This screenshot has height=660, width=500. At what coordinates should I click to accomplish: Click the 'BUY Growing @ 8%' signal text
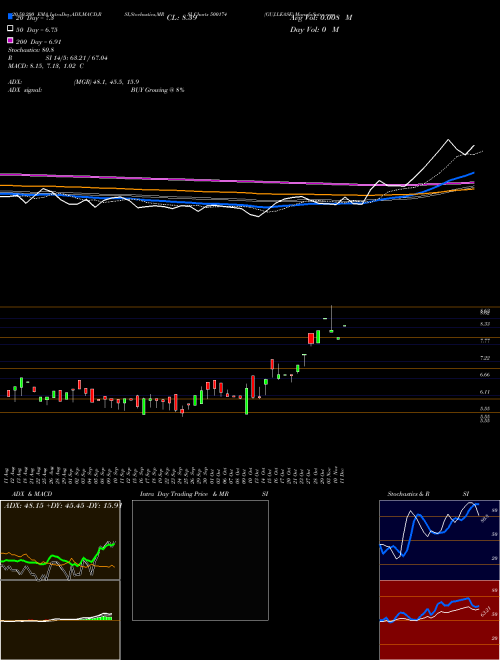click(157, 90)
